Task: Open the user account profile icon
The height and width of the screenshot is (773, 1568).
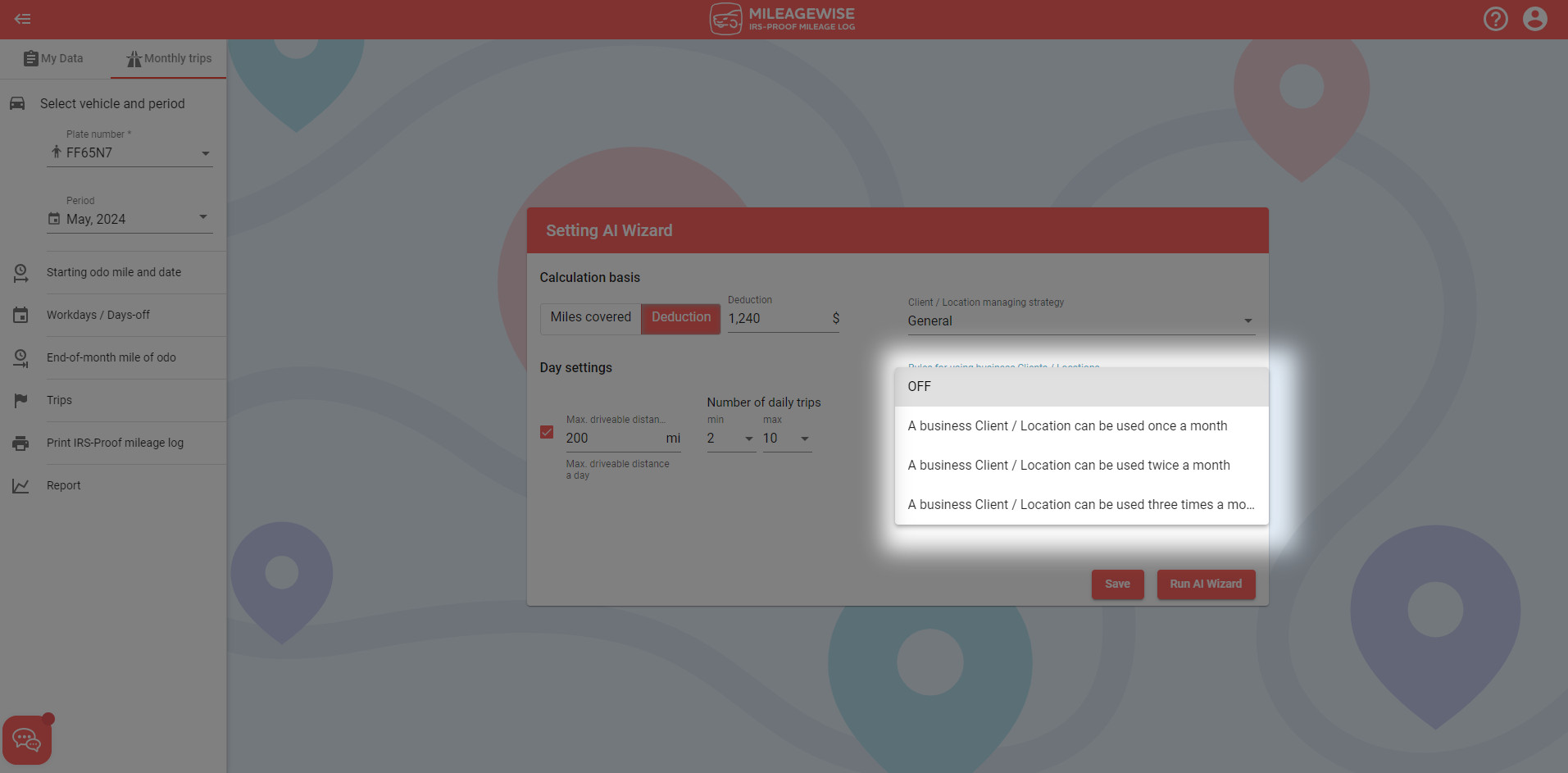Action: coord(1534,18)
